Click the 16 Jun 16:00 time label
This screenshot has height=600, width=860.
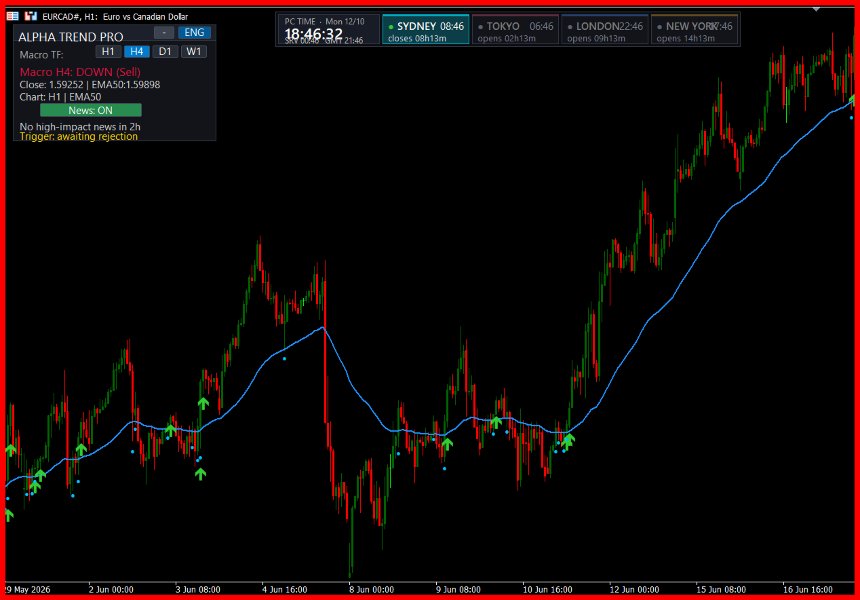click(807, 590)
